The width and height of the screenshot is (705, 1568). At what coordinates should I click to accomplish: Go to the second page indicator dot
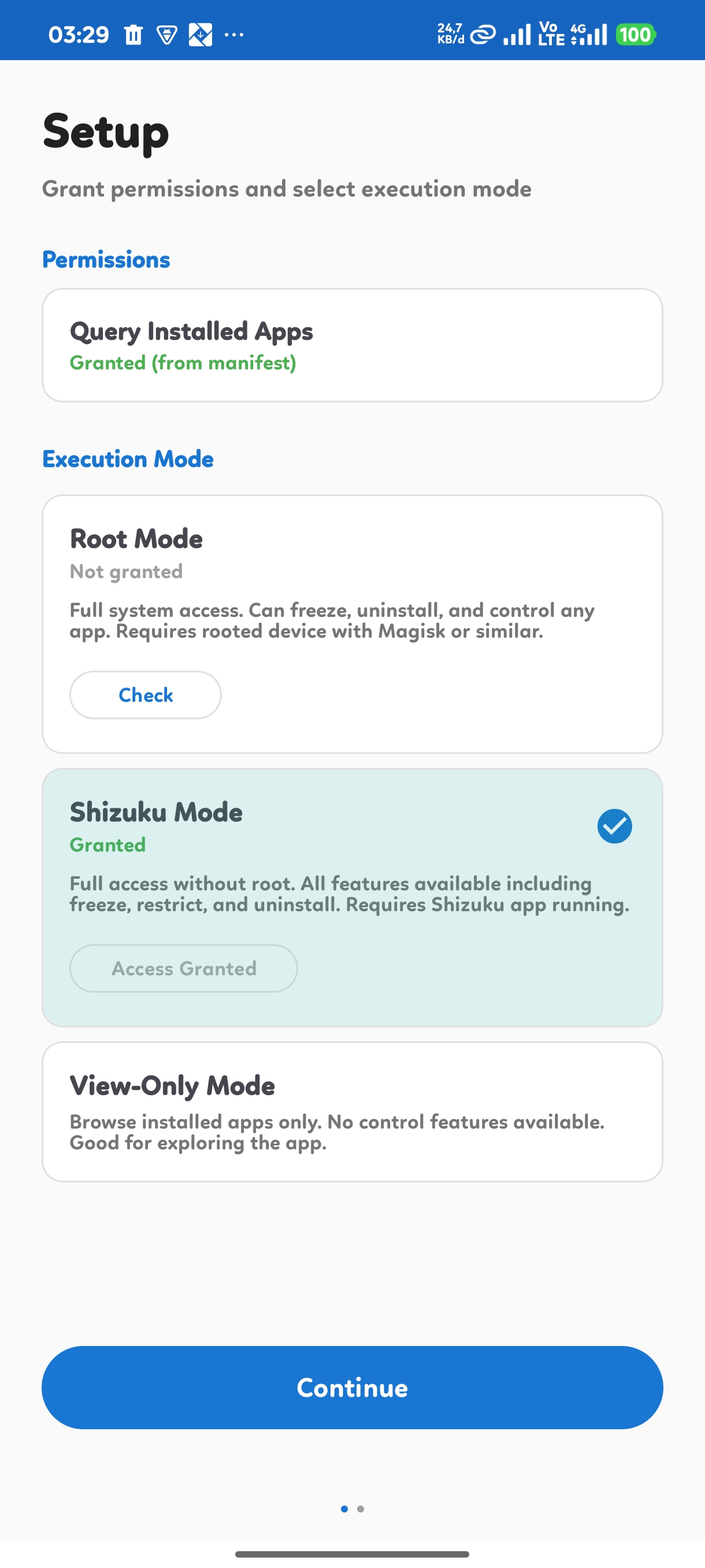(361, 1509)
